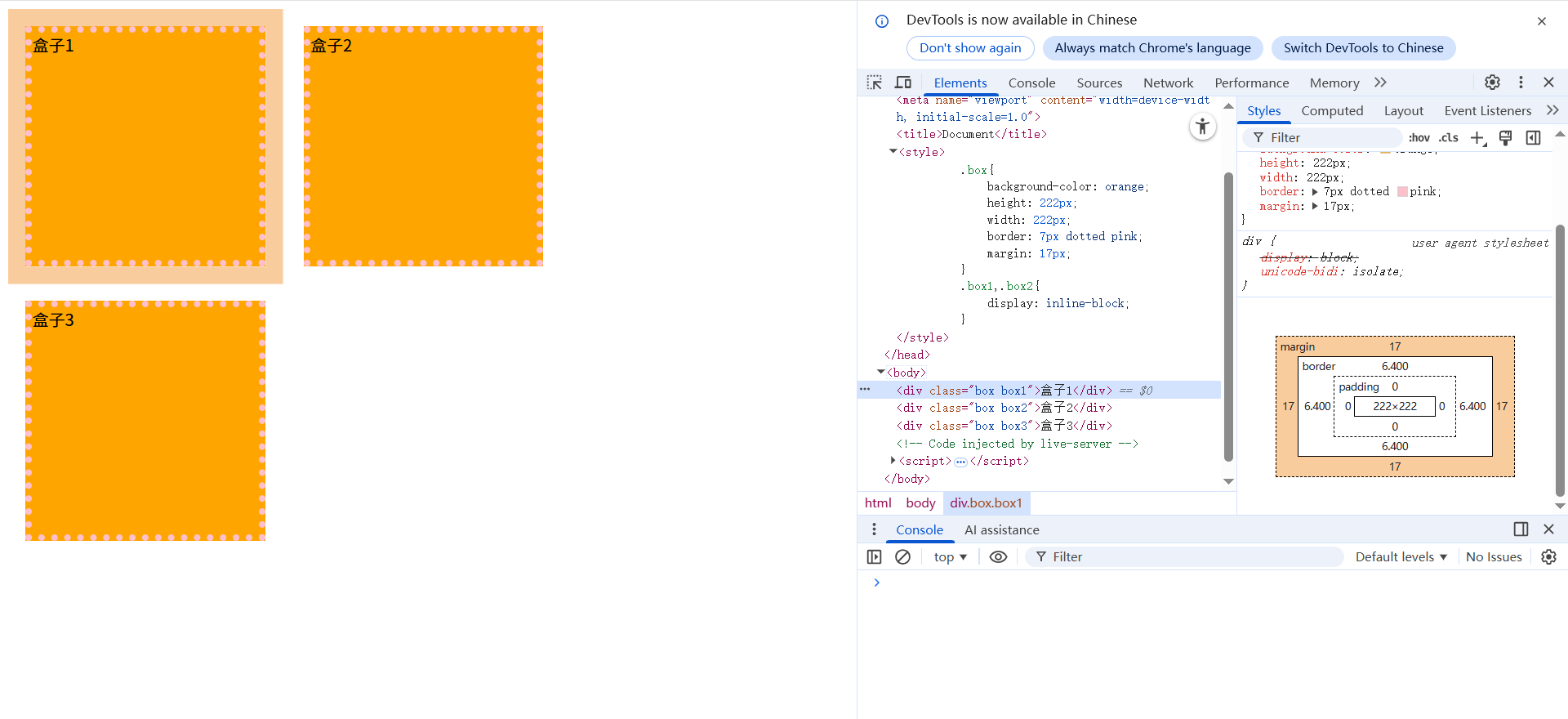Screen dimensions: 1568x719
Task: Open console settings gear icon
Action: (x=1548, y=557)
